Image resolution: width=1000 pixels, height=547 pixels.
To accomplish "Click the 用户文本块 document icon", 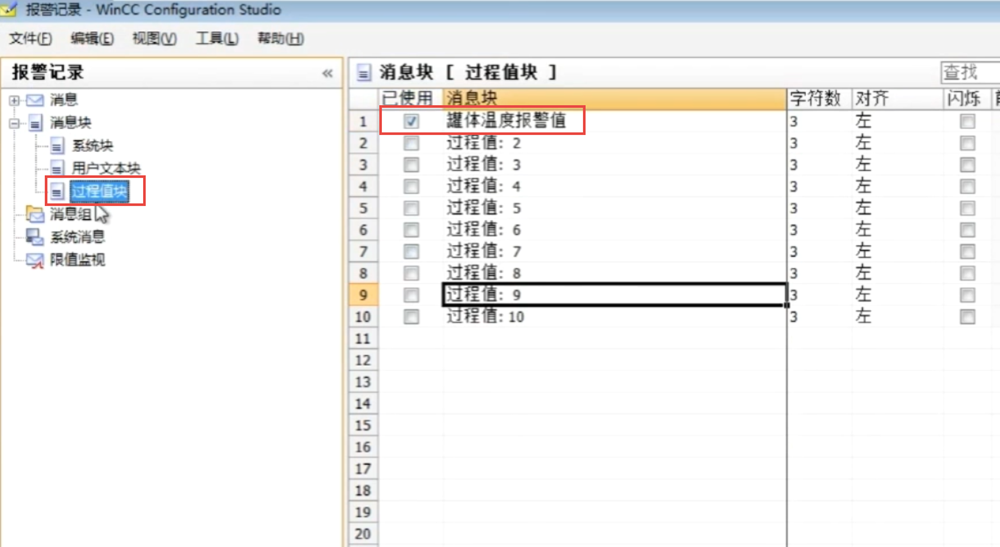I will (x=57, y=169).
